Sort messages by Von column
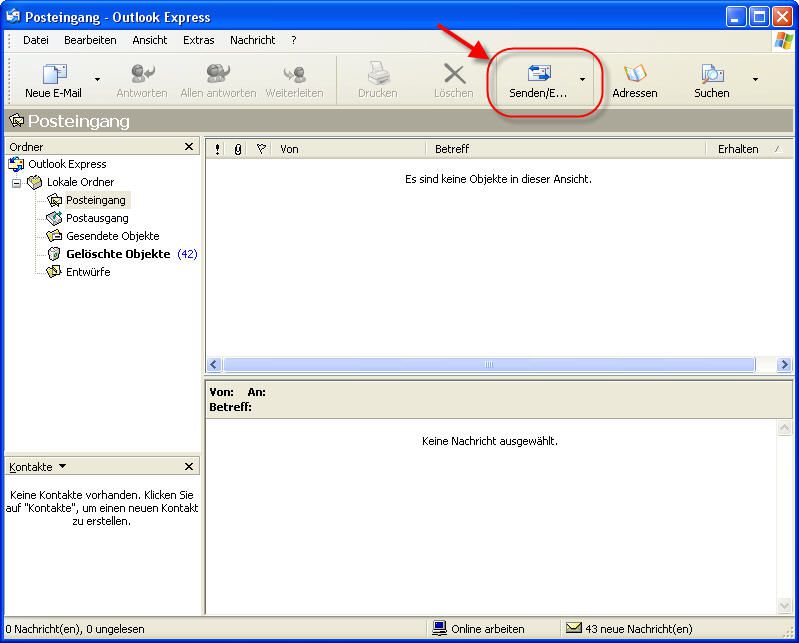This screenshot has height=643, width=799. pyautogui.click(x=350, y=149)
